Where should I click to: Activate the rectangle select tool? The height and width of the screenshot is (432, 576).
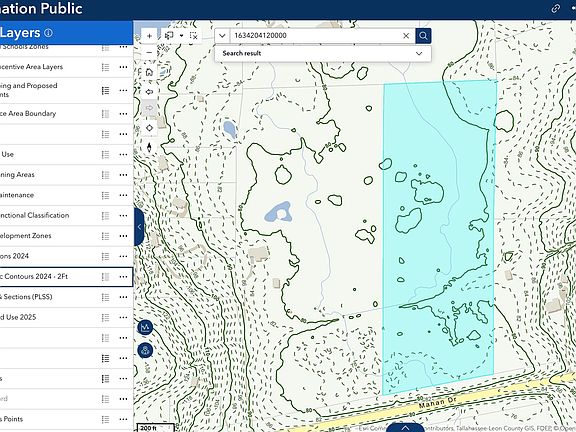pyautogui.click(x=169, y=36)
